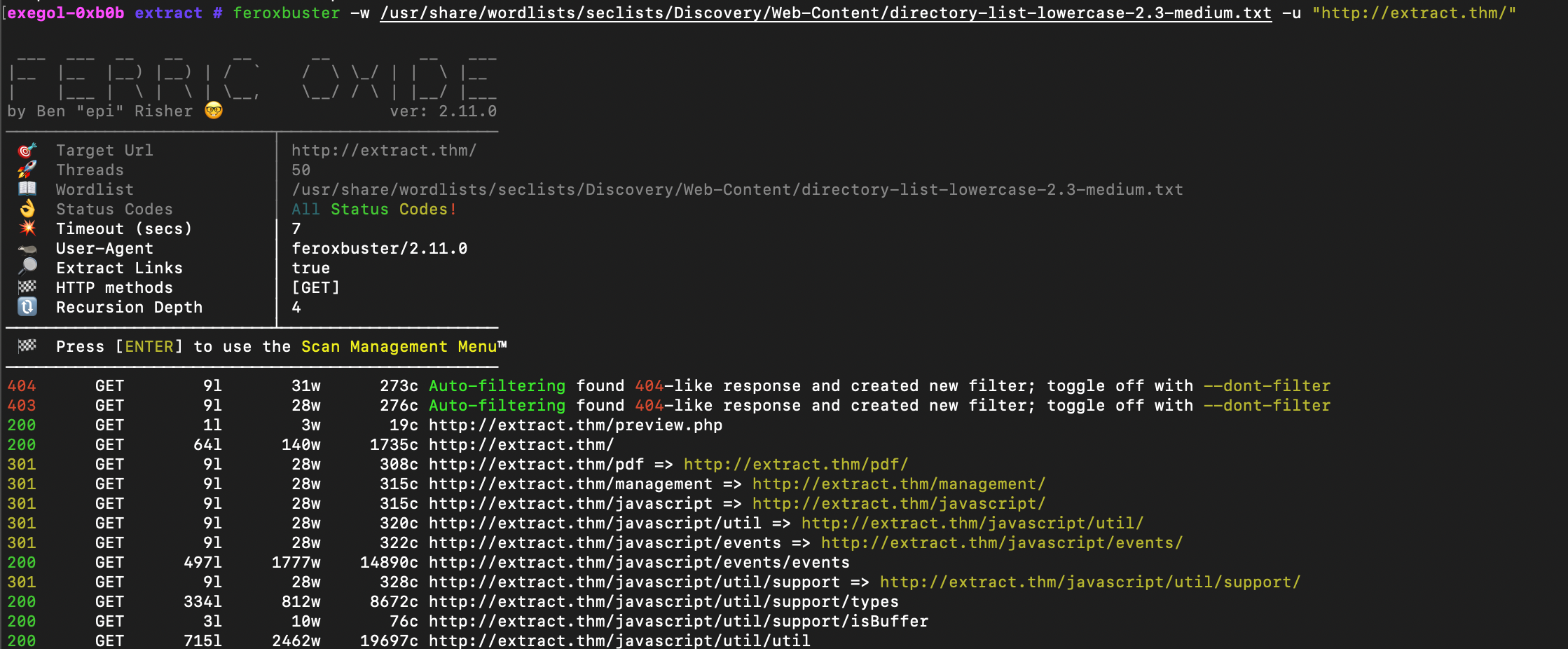Click the javascript/util/support/isBuffer URL
Screen dimensions: 1568x649
click(x=679, y=621)
